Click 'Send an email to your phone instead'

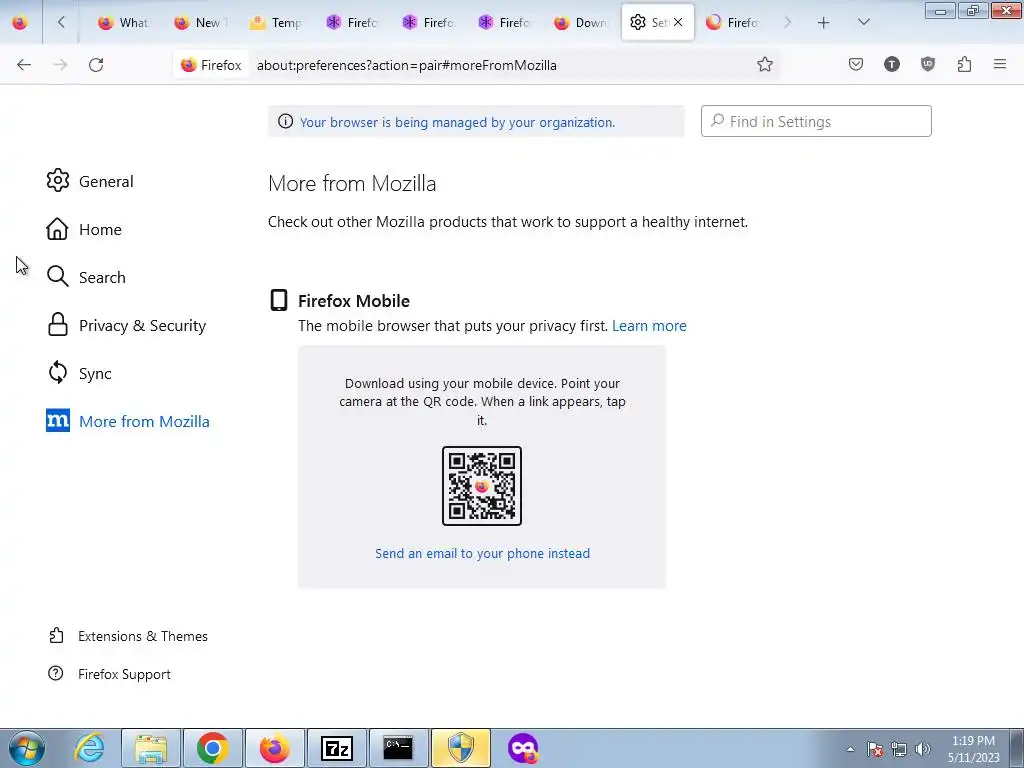pos(482,553)
